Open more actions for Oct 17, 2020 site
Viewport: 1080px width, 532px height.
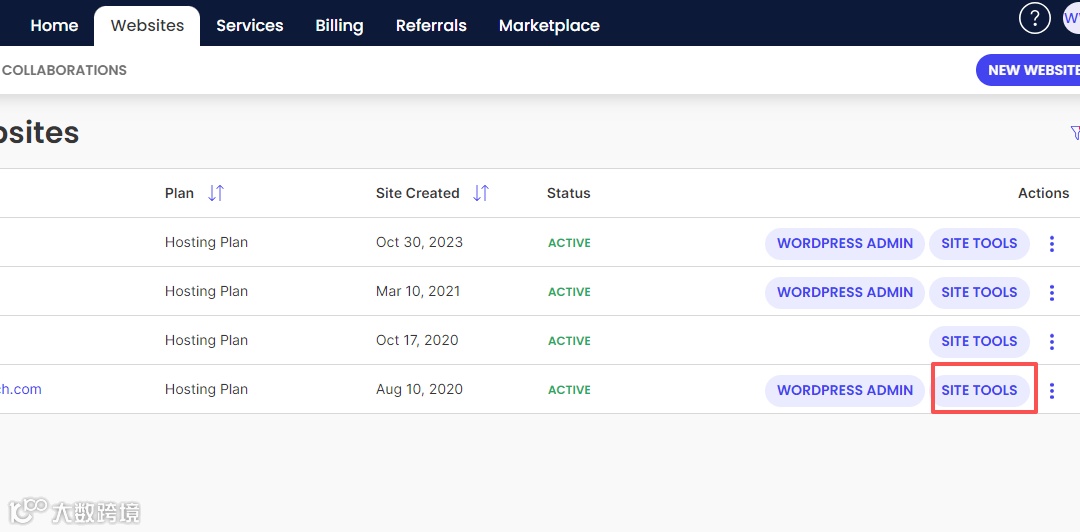[1051, 341]
